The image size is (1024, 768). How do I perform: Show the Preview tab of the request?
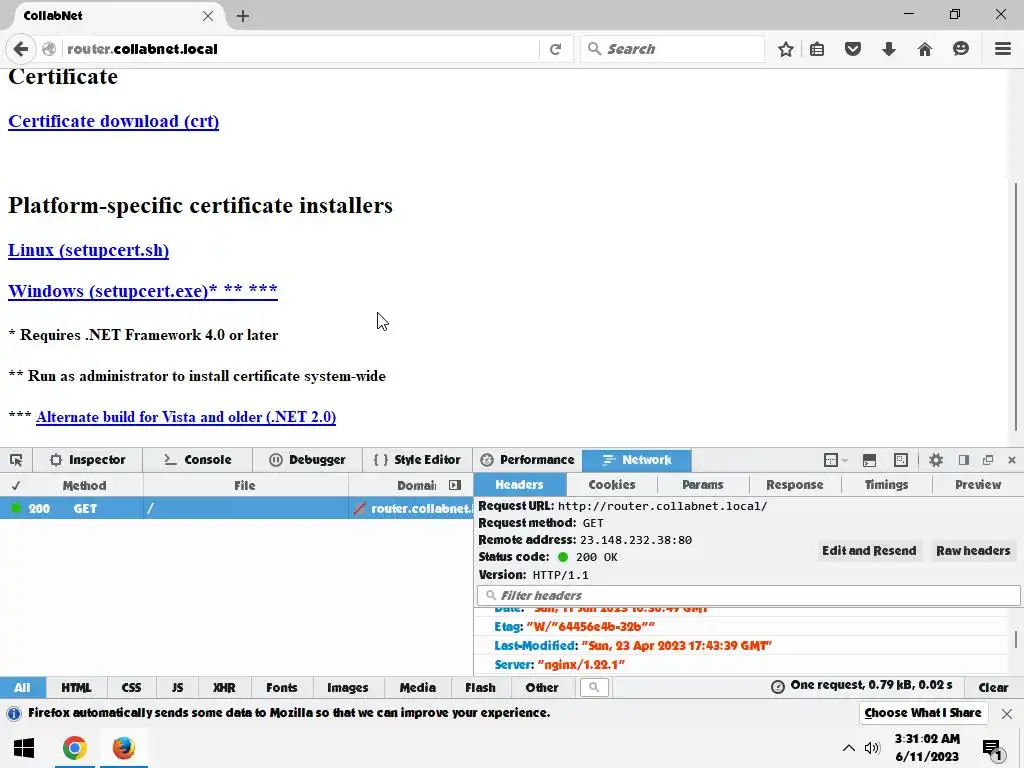tap(978, 485)
